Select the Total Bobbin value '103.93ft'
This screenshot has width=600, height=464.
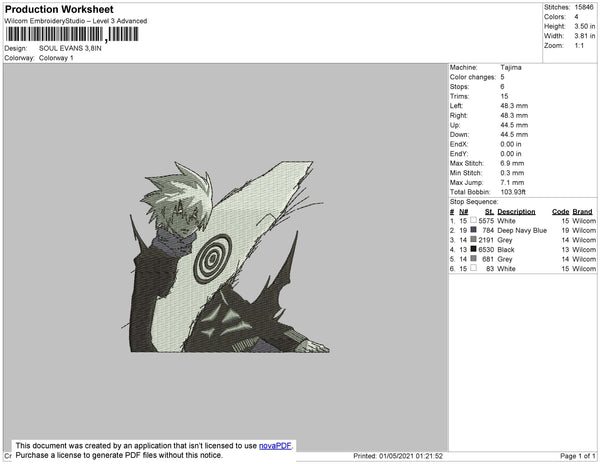click(x=513, y=192)
